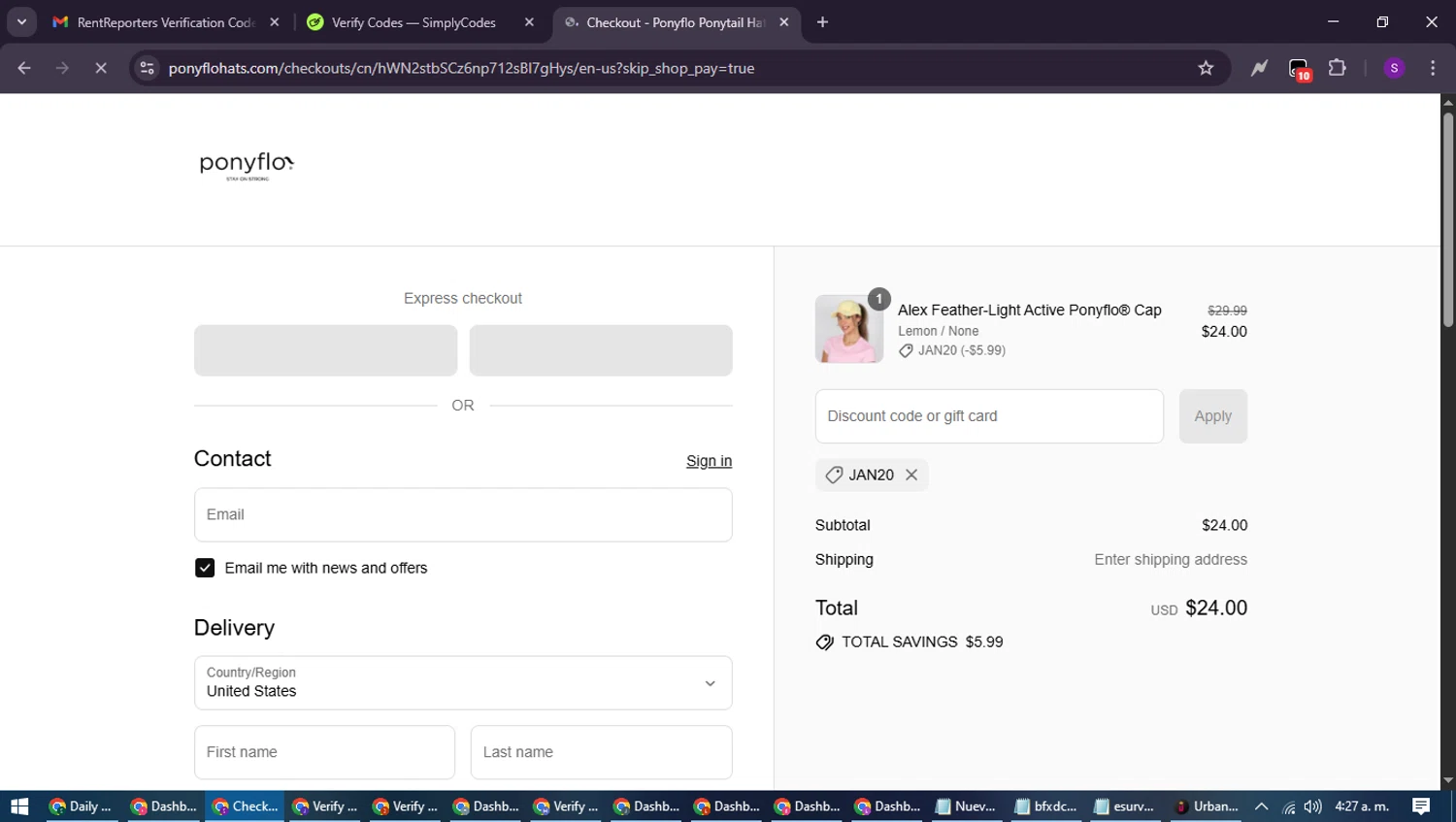Stop the page loading
Image resolution: width=1456 pixels, height=822 pixels.
click(x=101, y=68)
